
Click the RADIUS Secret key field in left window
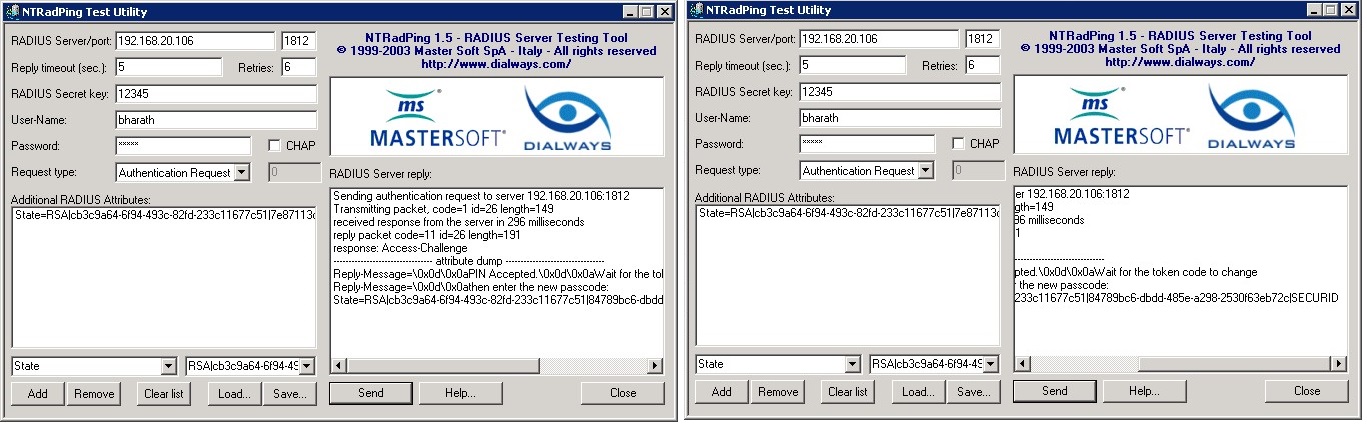click(216, 94)
